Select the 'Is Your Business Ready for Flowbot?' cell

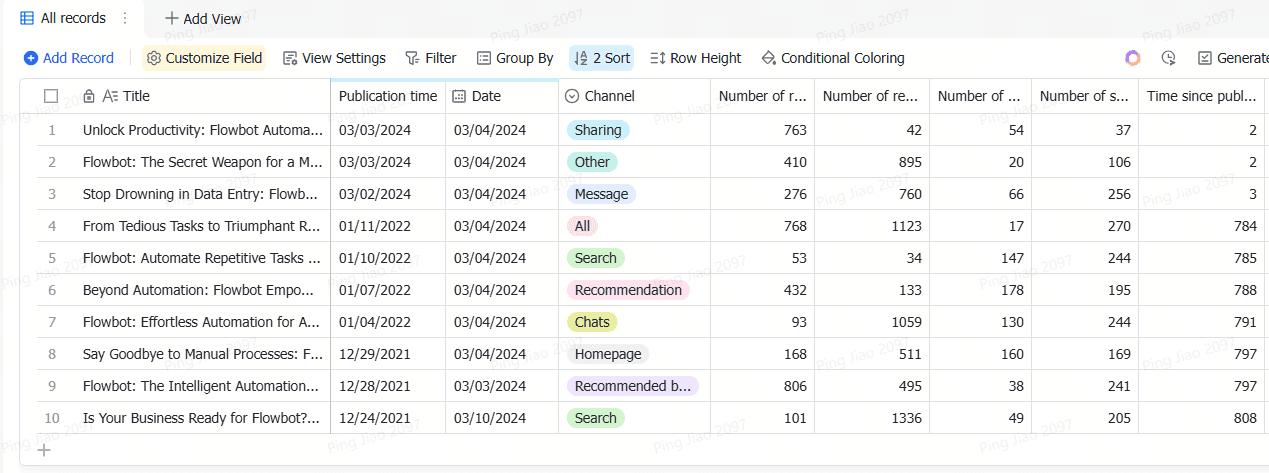(x=203, y=418)
